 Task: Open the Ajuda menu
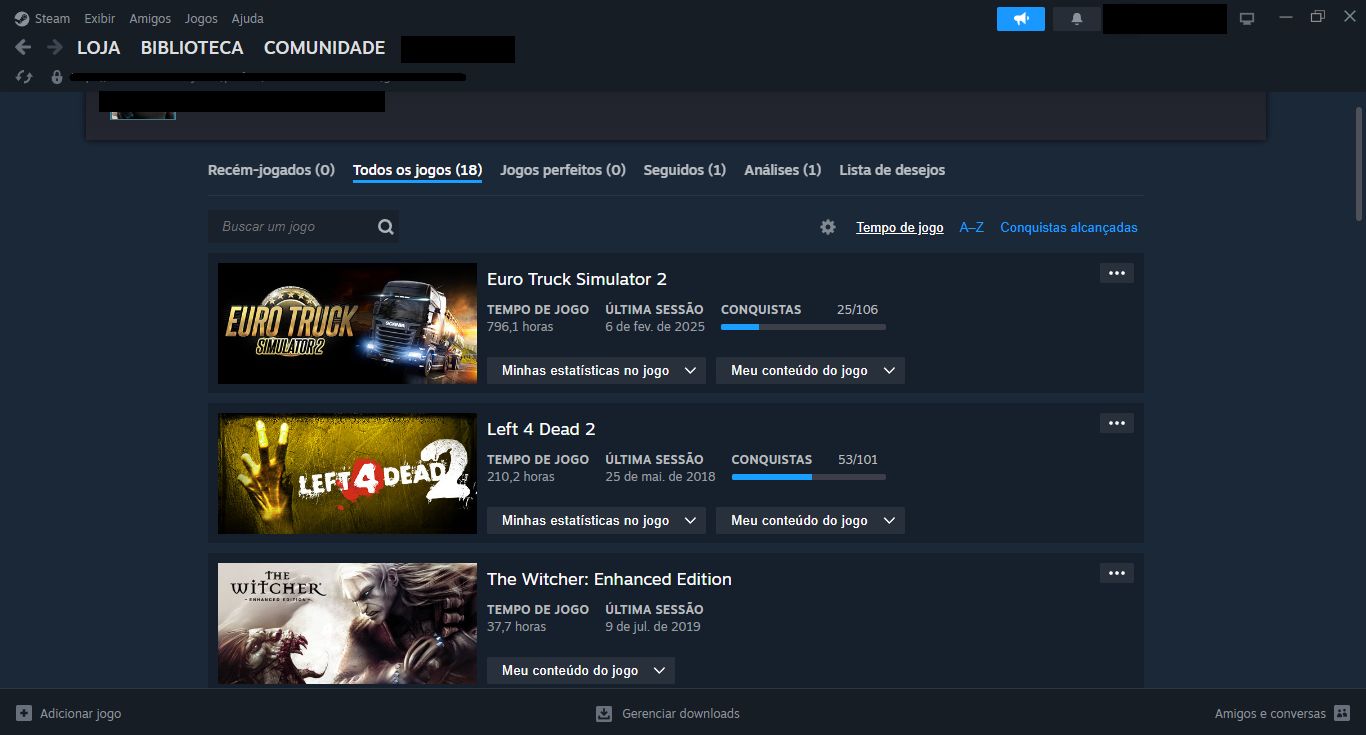tap(247, 18)
